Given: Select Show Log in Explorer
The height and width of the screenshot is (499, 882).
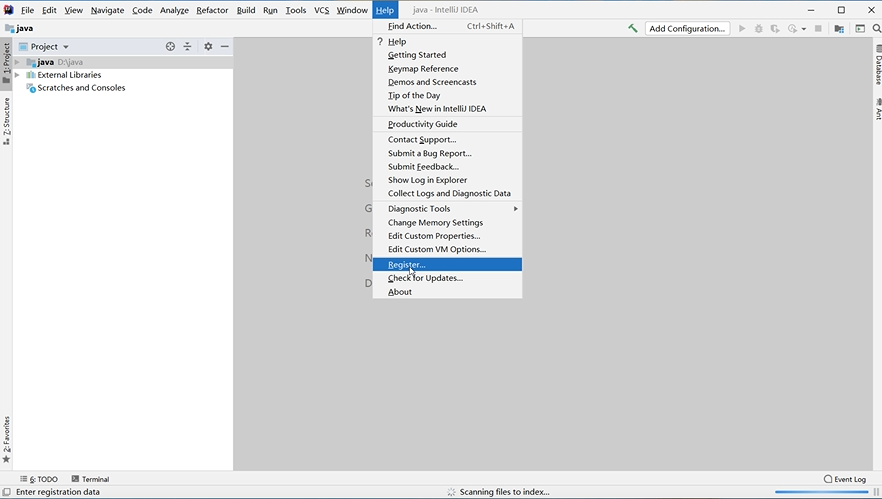Looking at the screenshot, I should coord(447,180).
